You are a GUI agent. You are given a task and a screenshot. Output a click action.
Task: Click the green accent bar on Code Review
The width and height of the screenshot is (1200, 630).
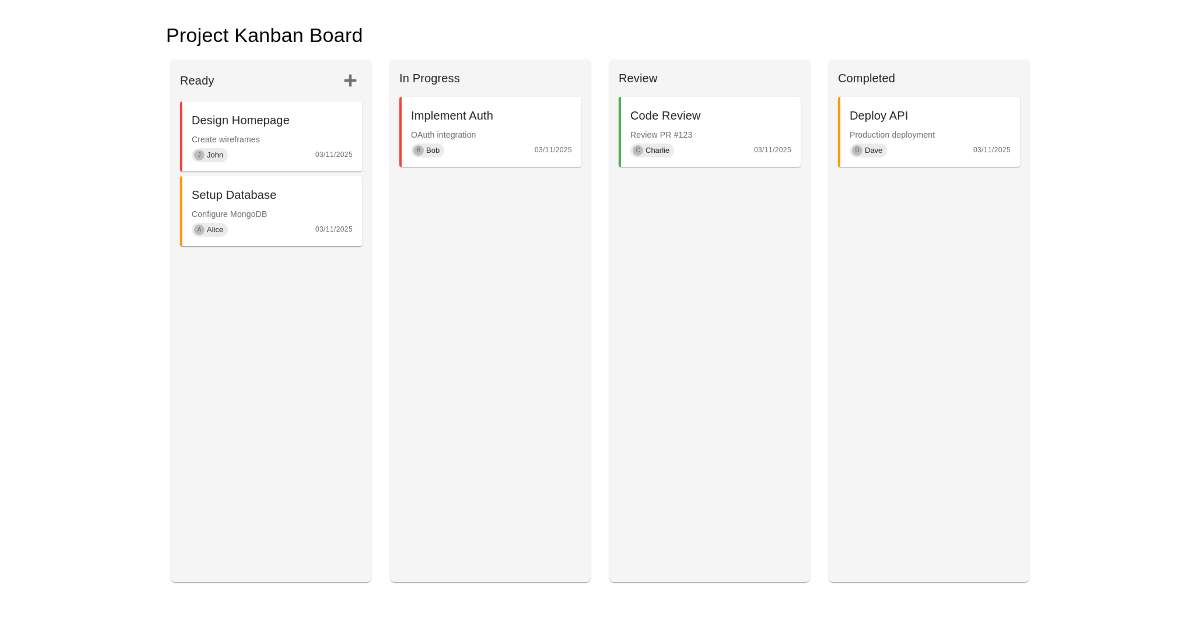tap(621, 131)
